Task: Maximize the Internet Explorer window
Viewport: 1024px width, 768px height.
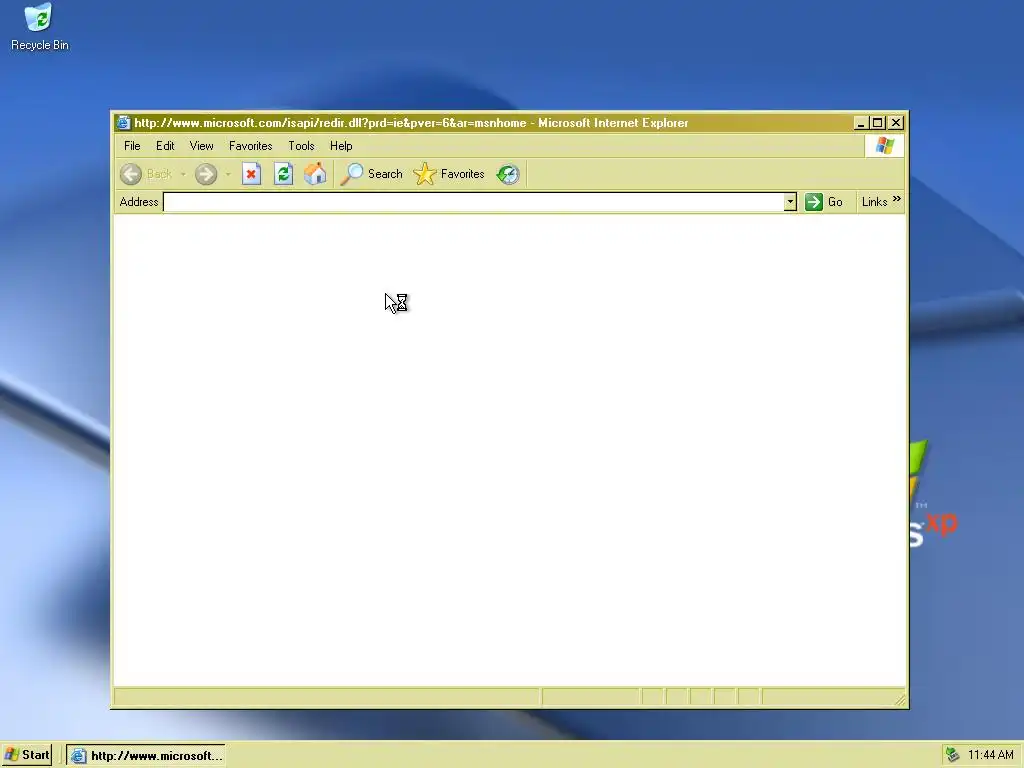Action: point(878,123)
